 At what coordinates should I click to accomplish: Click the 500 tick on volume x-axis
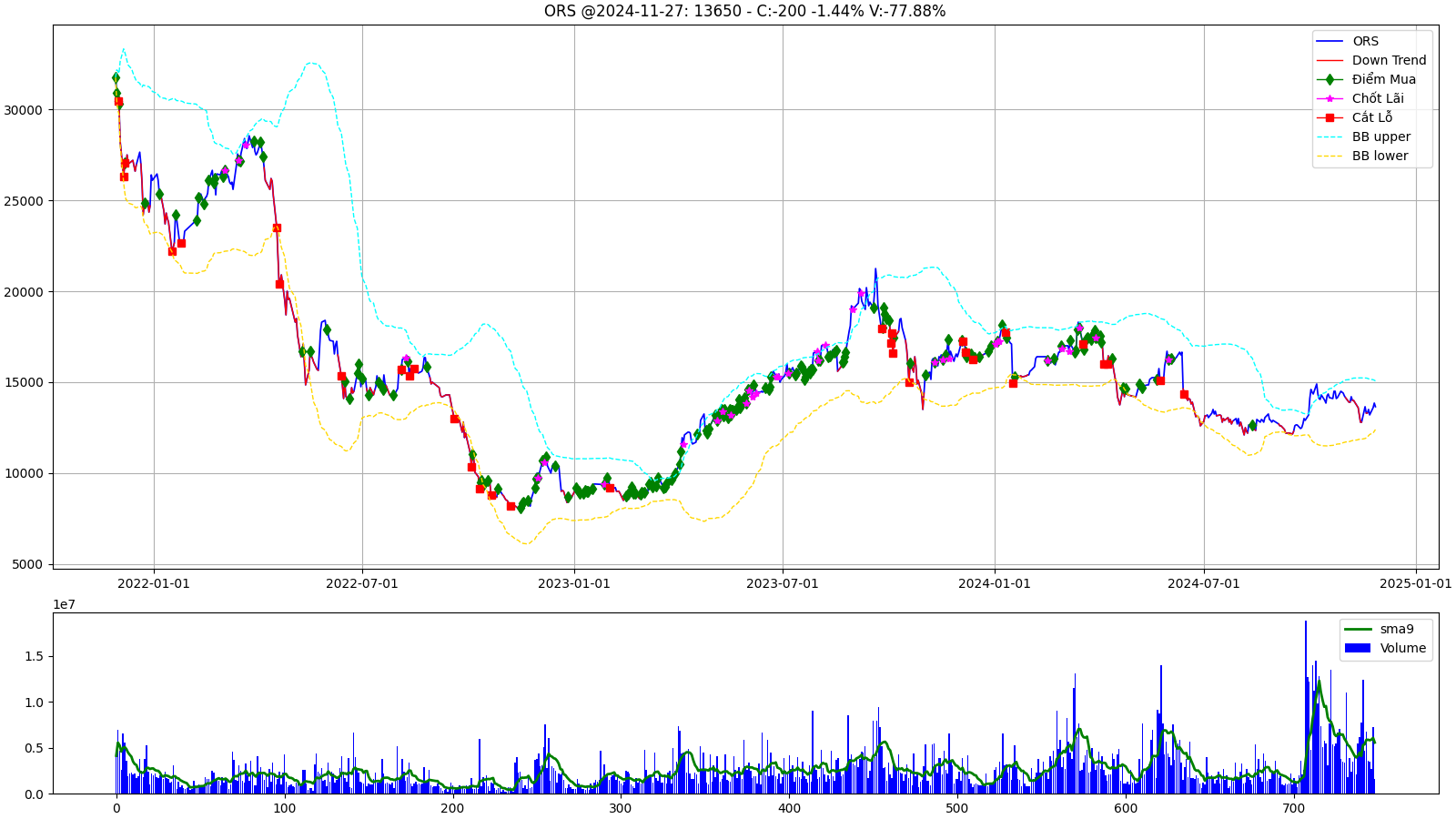[x=957, y=809]
